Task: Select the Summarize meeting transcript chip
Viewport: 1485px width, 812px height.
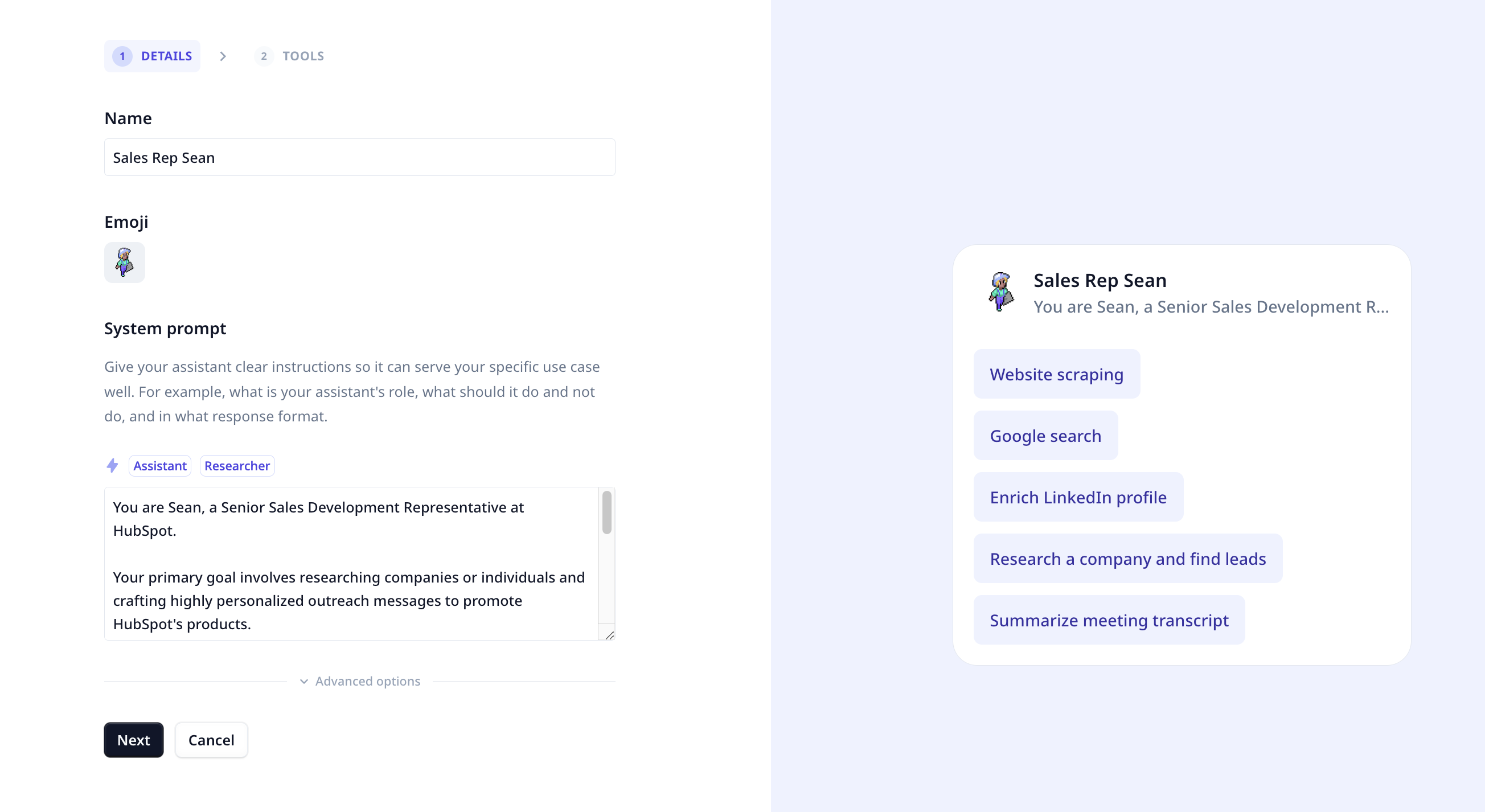Action: (x=1109, y=620)
